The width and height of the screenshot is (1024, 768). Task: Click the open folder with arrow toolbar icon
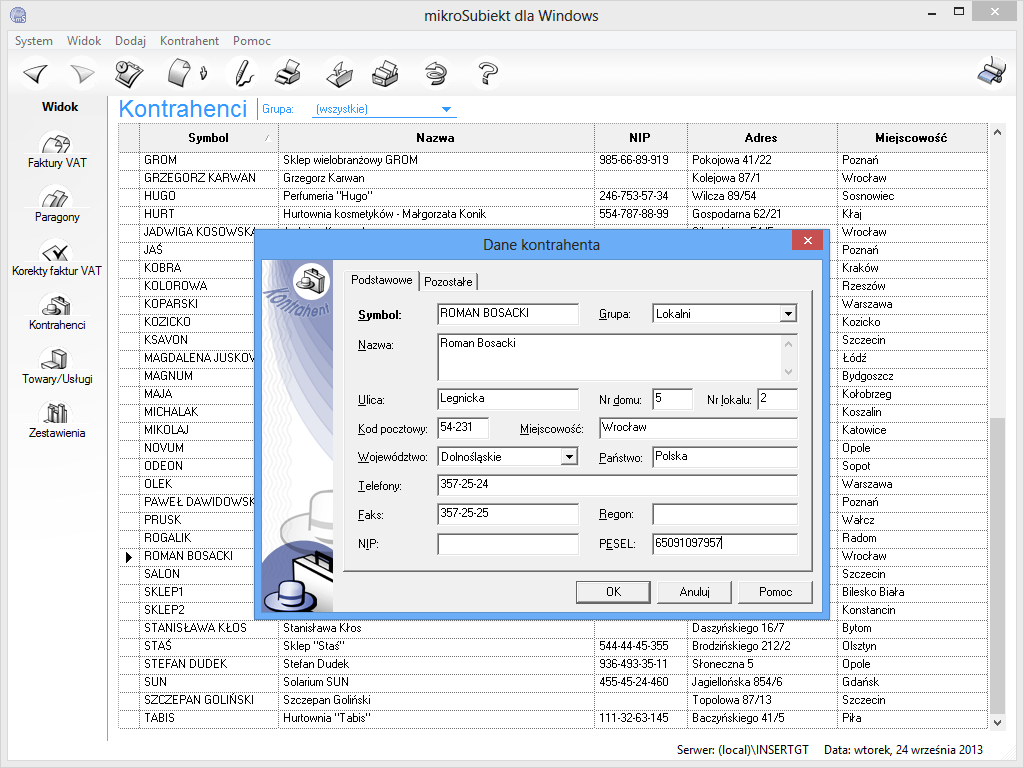point(339,73)
